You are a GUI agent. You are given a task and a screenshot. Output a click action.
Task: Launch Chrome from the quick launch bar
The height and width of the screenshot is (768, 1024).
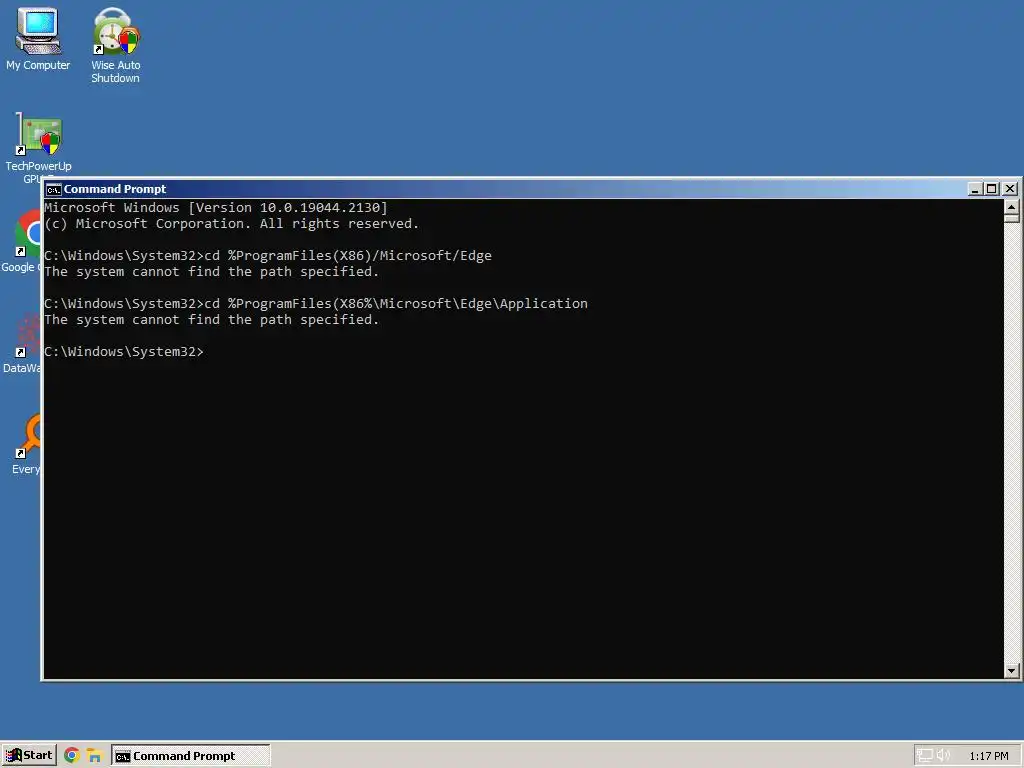tap(72, 756)
